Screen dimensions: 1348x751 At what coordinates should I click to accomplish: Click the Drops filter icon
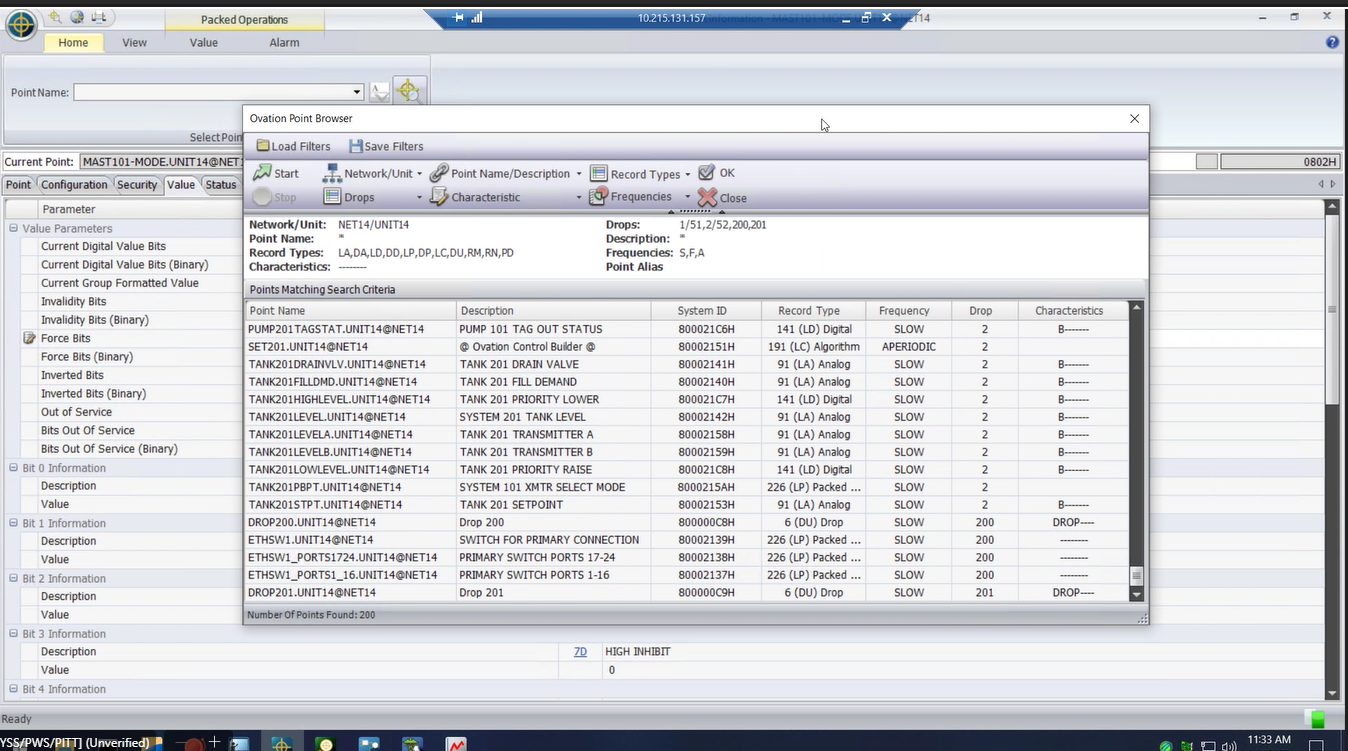pos(332,197)
